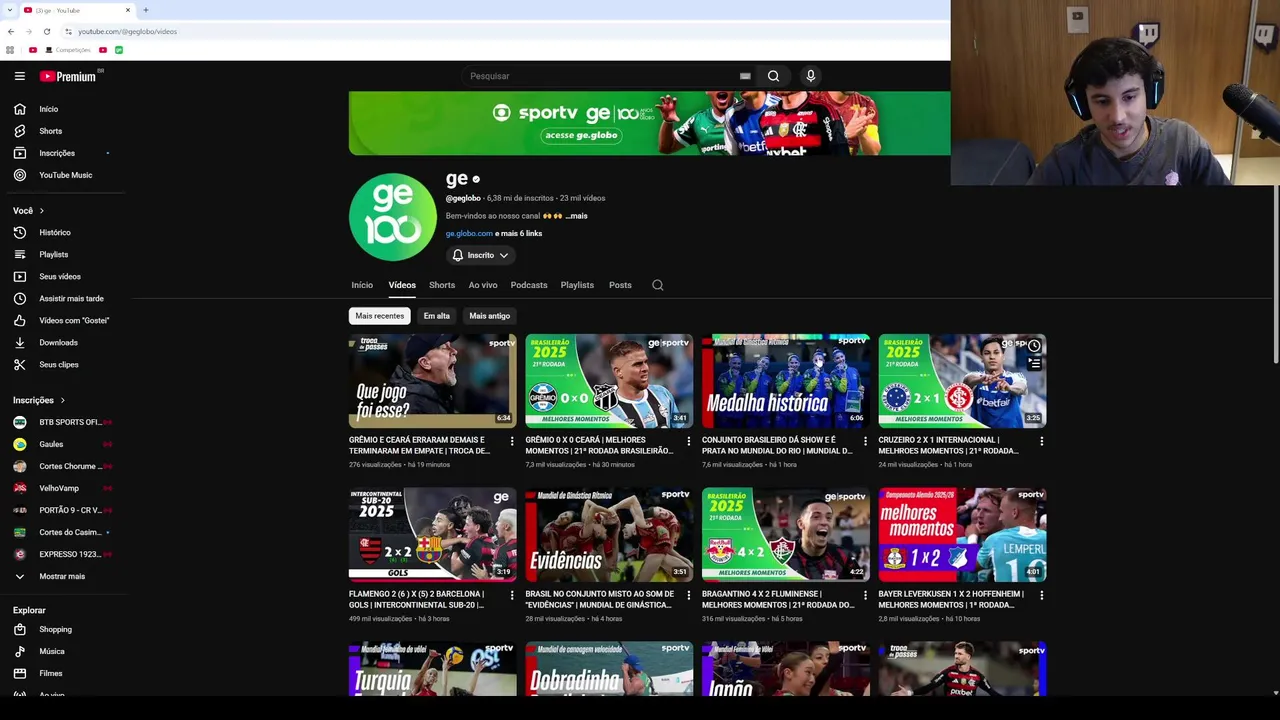1280x720 pixels.
Task: Open the on-screen keyboard icon in search
Action: click(745, 76)
